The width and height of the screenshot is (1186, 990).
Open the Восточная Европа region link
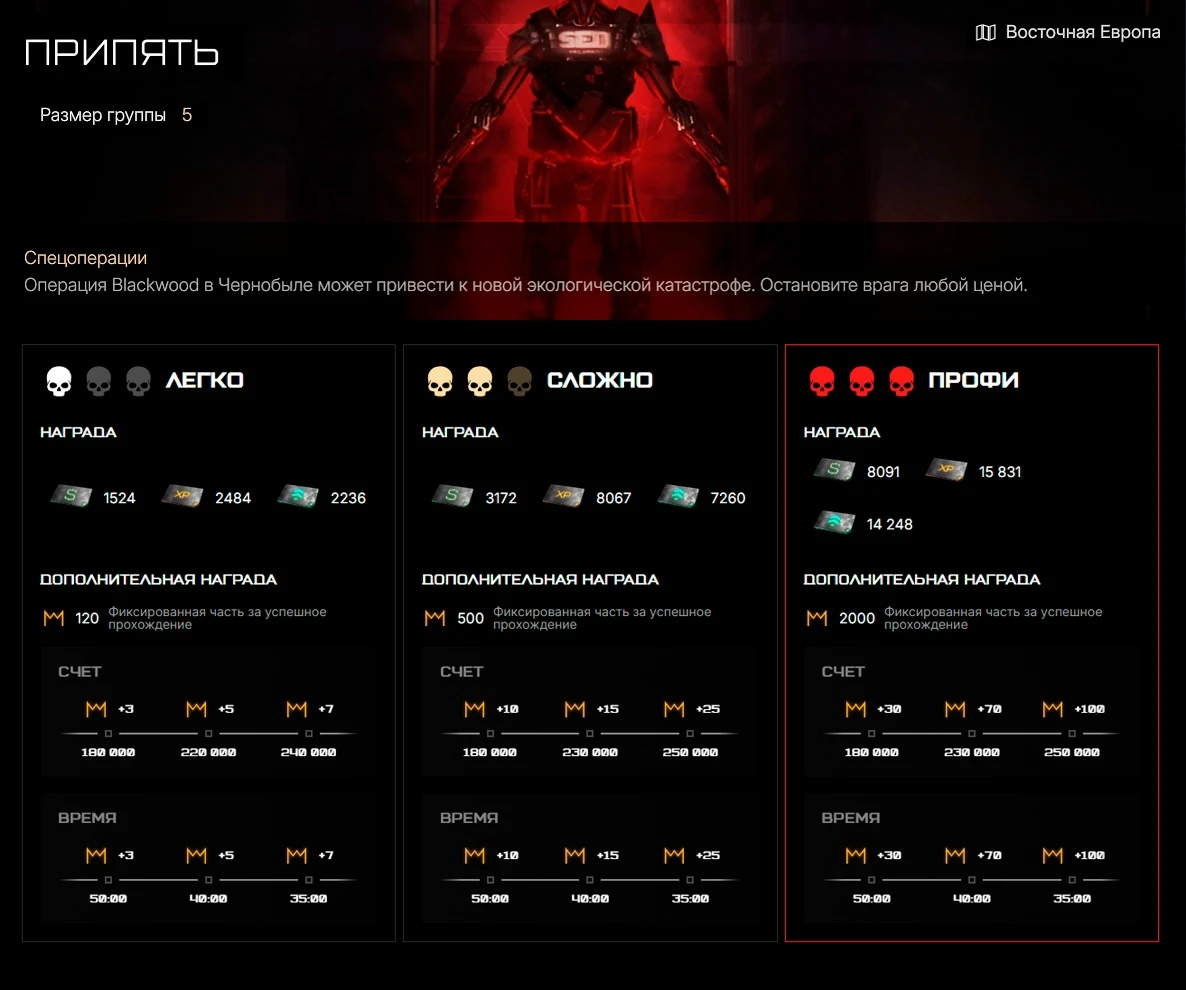point(1082,32)
